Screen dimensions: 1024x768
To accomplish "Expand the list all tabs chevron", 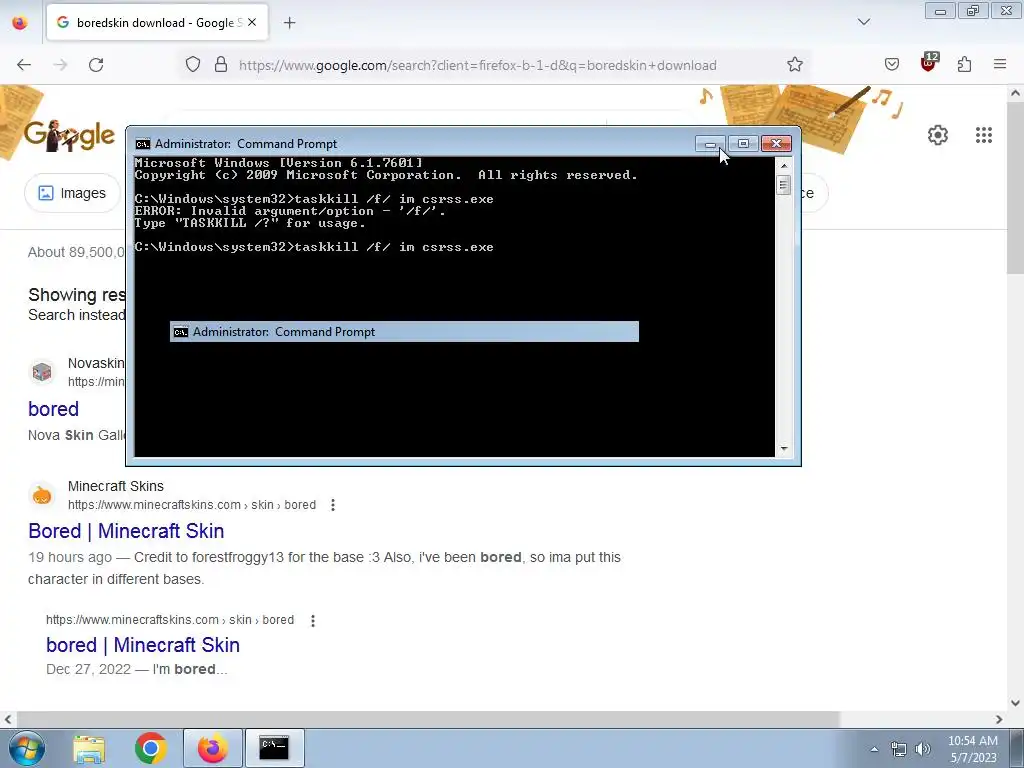I will click(864, 22).
